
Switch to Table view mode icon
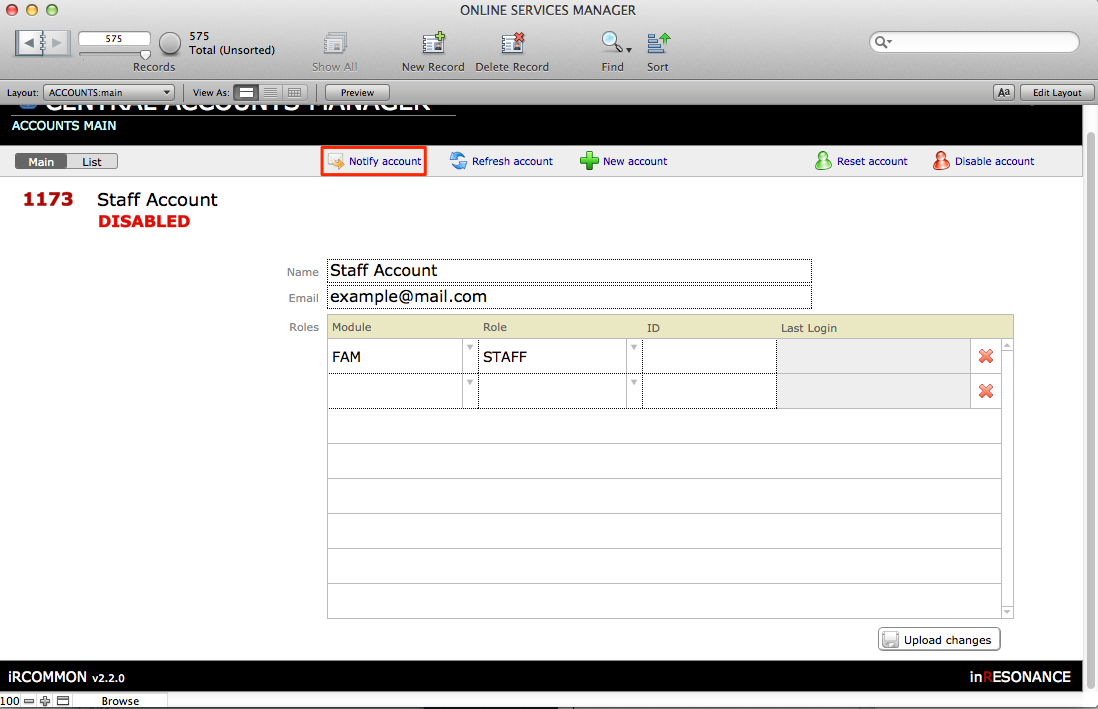click(294, 93)
